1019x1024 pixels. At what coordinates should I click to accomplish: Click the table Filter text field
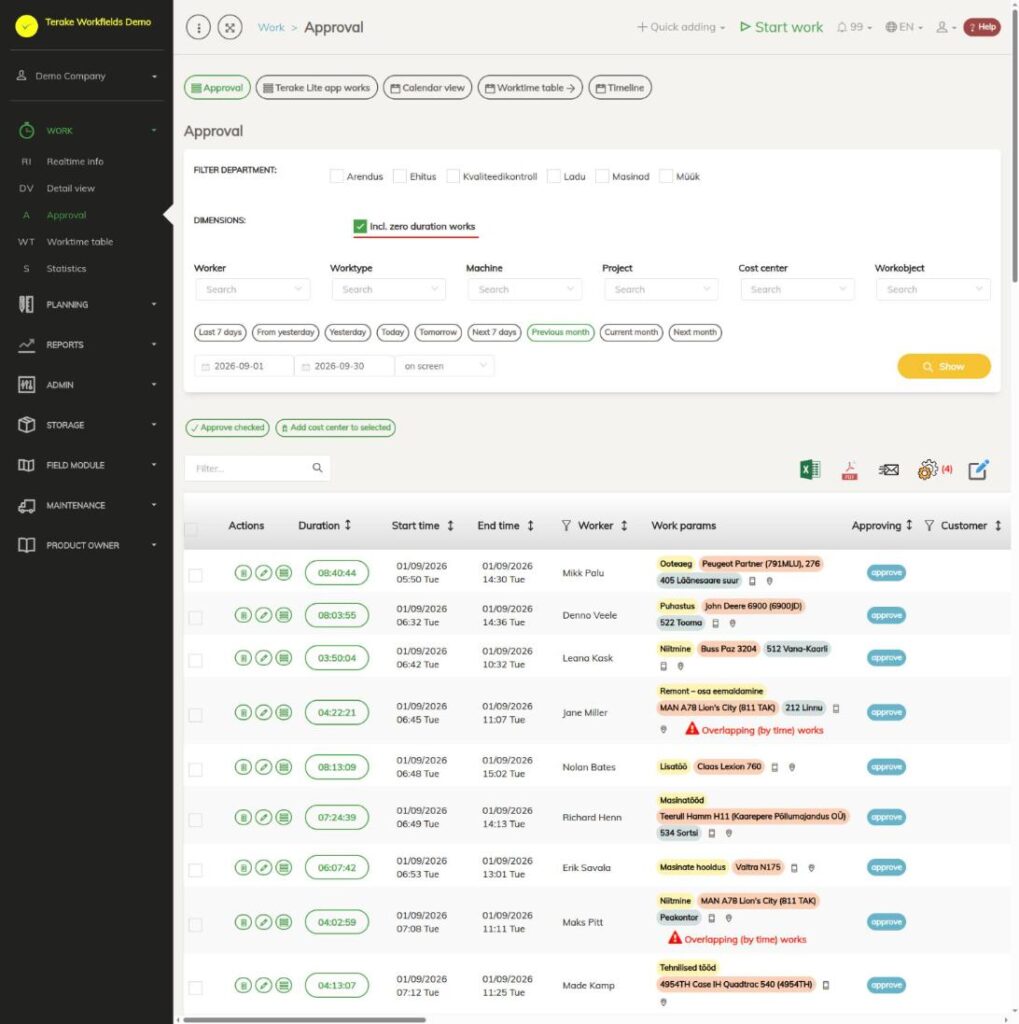[257, 468]
